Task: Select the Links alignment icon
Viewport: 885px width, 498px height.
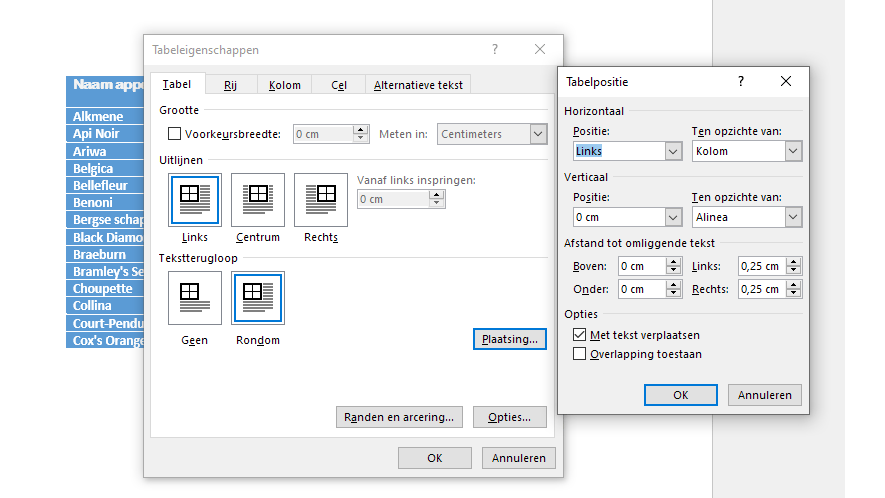Action: tap(195, 200)
